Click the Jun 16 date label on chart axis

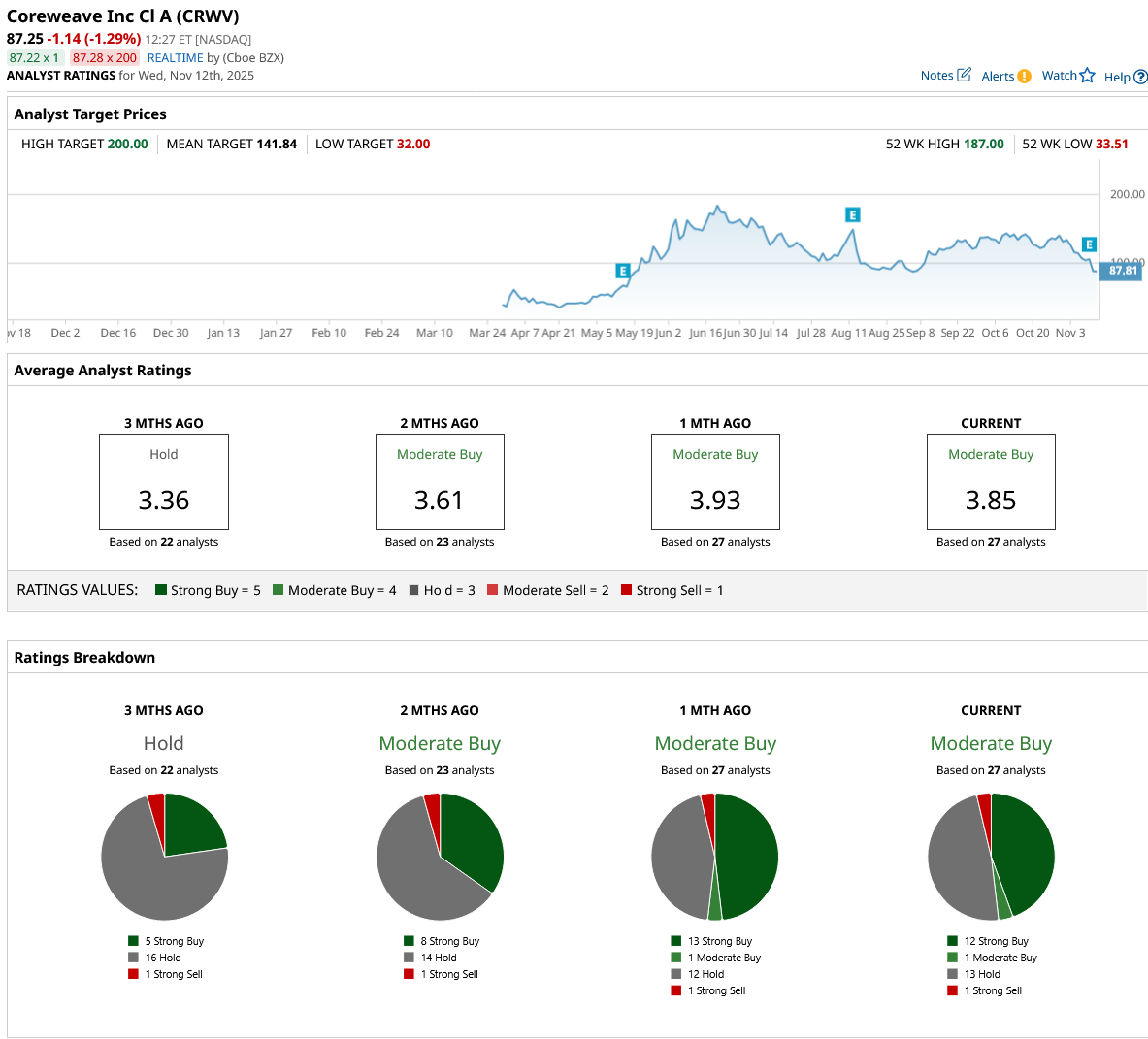pyautogui.click(x=705, y=332)
